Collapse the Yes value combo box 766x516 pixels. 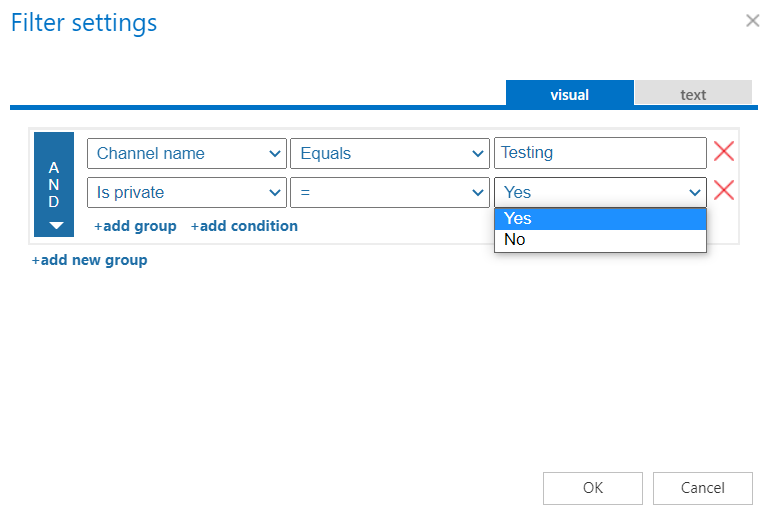pyautogui.click(x=600, y=192)
